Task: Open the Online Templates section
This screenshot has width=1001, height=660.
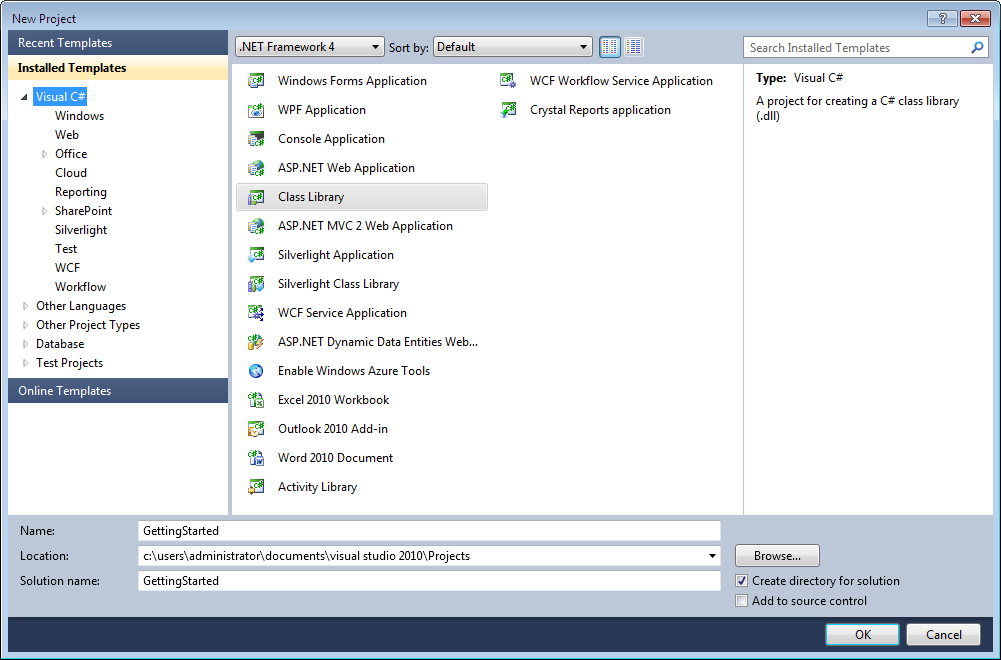Action: tap(118, 391)
